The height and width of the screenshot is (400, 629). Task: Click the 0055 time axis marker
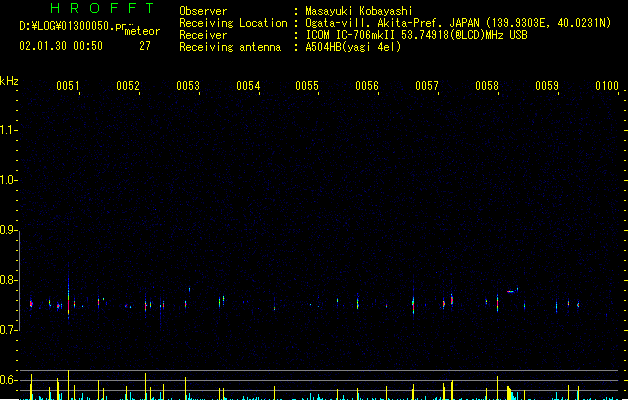coord(307,86)
